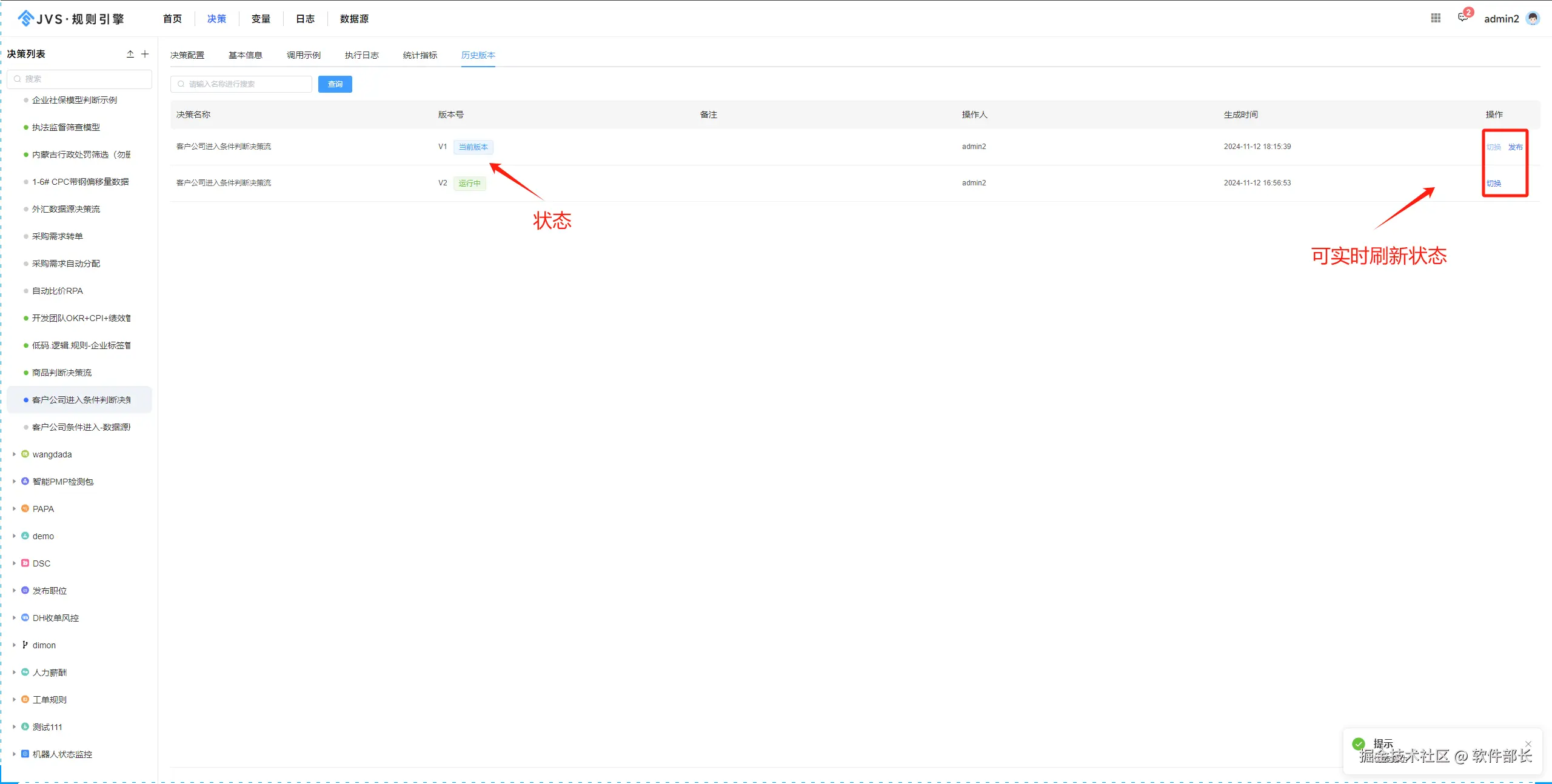Open the app grid launcher icon
Viewport: 1552px width, 784px height.
[1436, 18]
